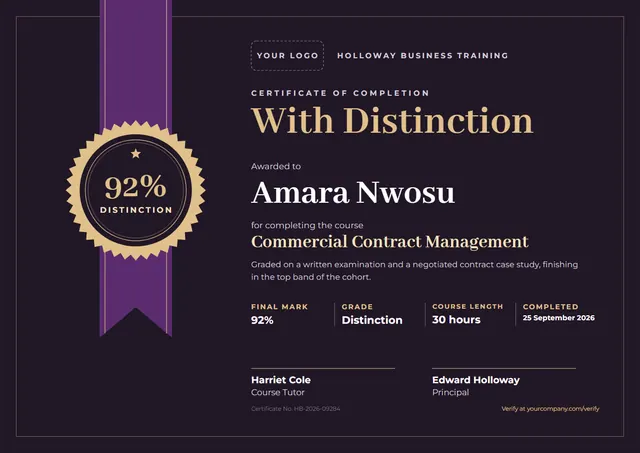Click the Awarded to label
Screen dimensions: 640x453
pyautogui.click(x=276, y=166)
